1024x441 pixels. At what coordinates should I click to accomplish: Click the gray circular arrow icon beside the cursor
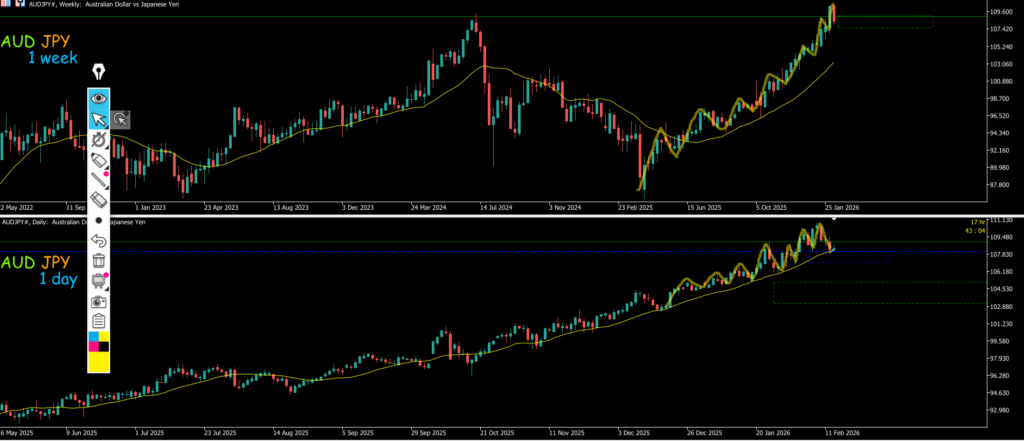[x=120, y=120]
